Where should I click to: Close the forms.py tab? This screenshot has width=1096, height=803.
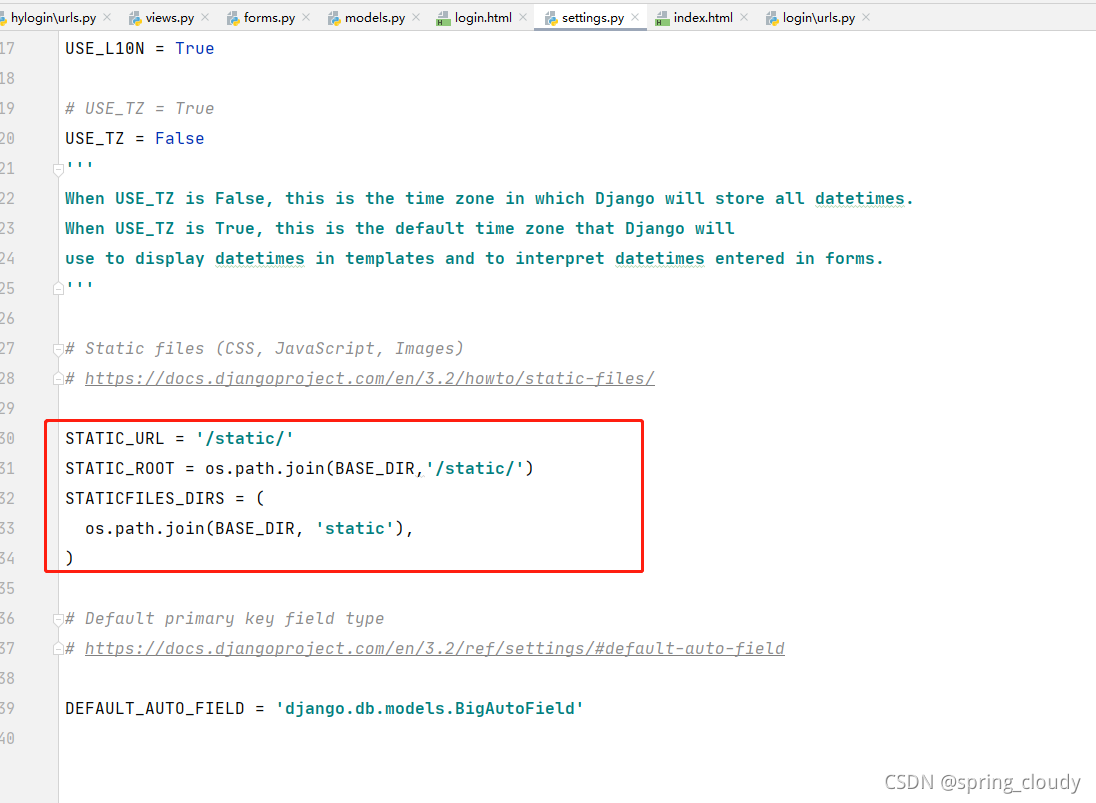(x=306, y=17)
